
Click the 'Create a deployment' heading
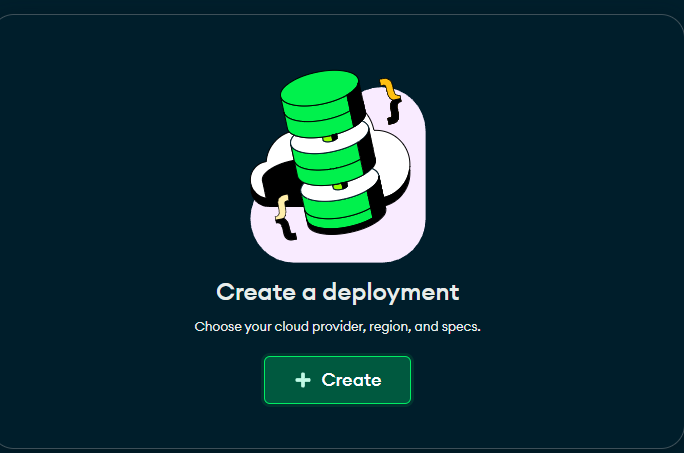(x=338, y=292)
